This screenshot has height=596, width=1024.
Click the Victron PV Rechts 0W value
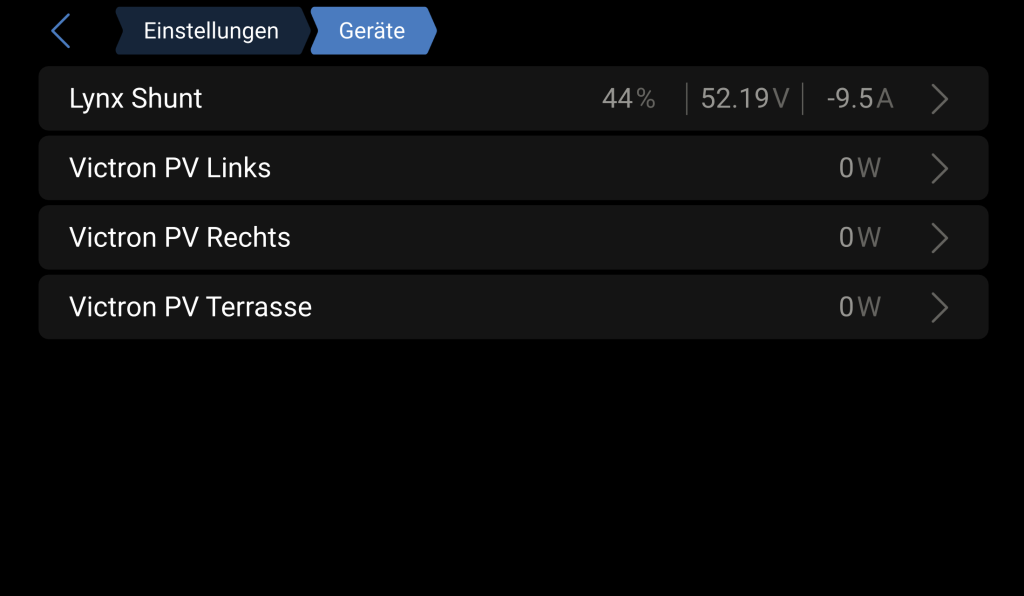tap(859, 238)
